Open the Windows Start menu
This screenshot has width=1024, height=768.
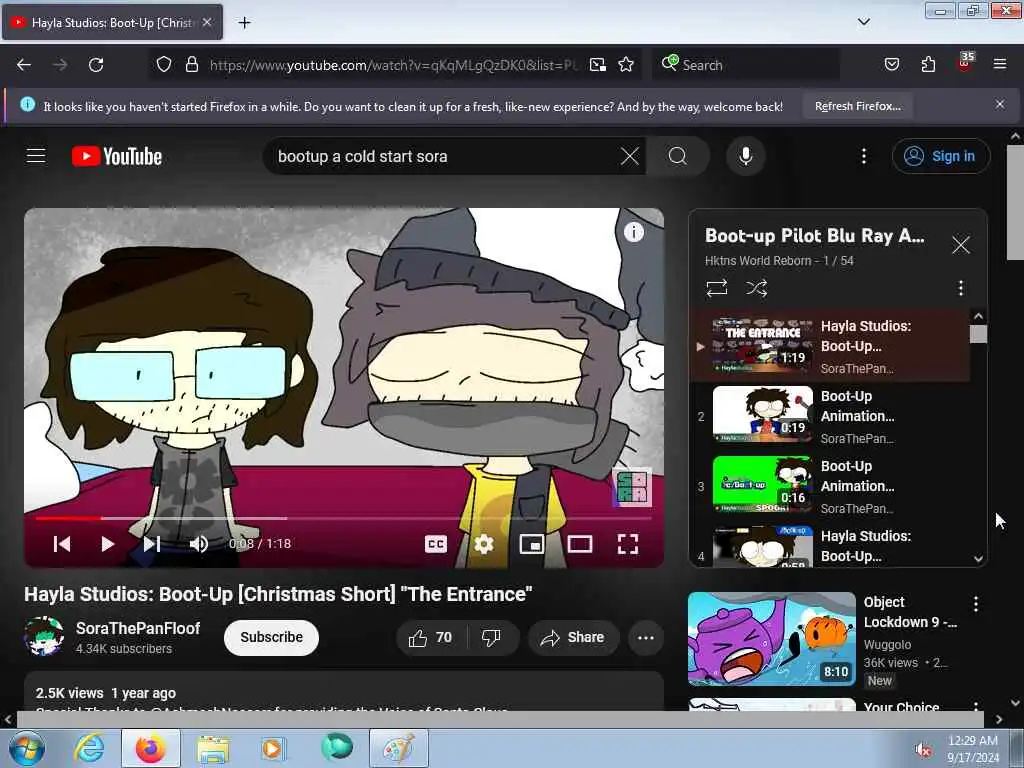[27, 748]
